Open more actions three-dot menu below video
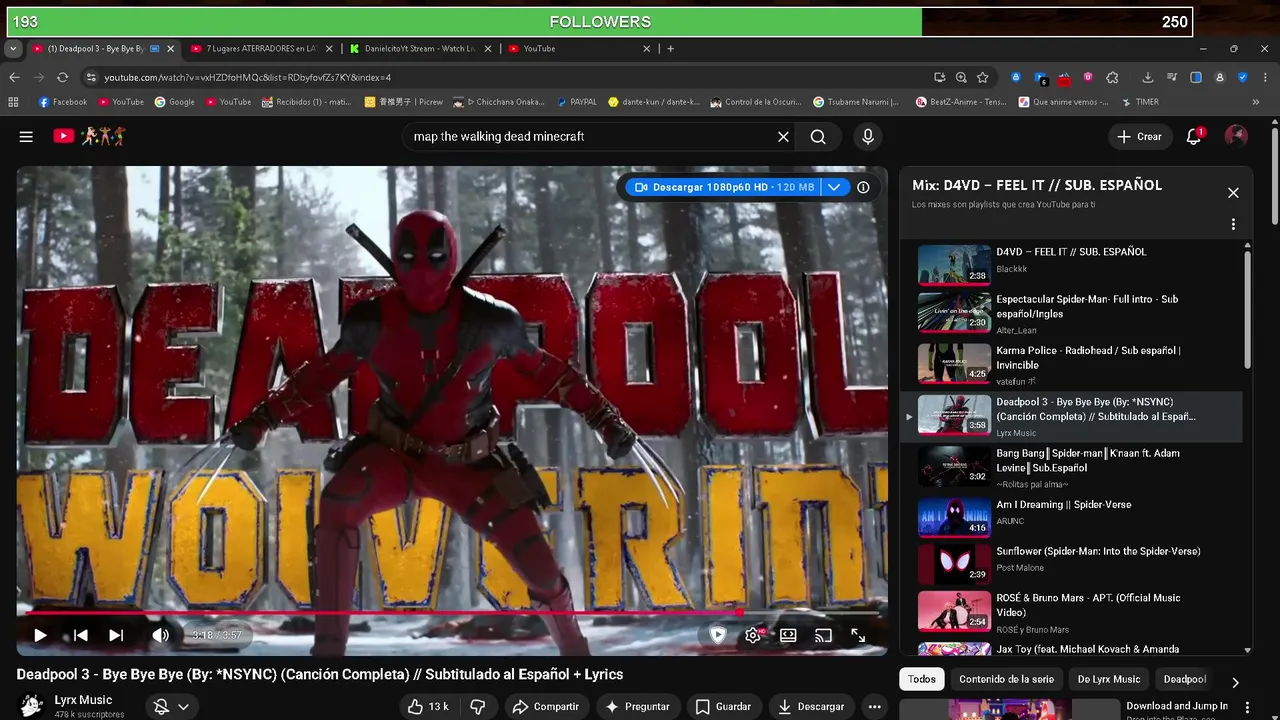Viewport: 1280px width, 720px height. pyautogui.click(x=875, y=707)
